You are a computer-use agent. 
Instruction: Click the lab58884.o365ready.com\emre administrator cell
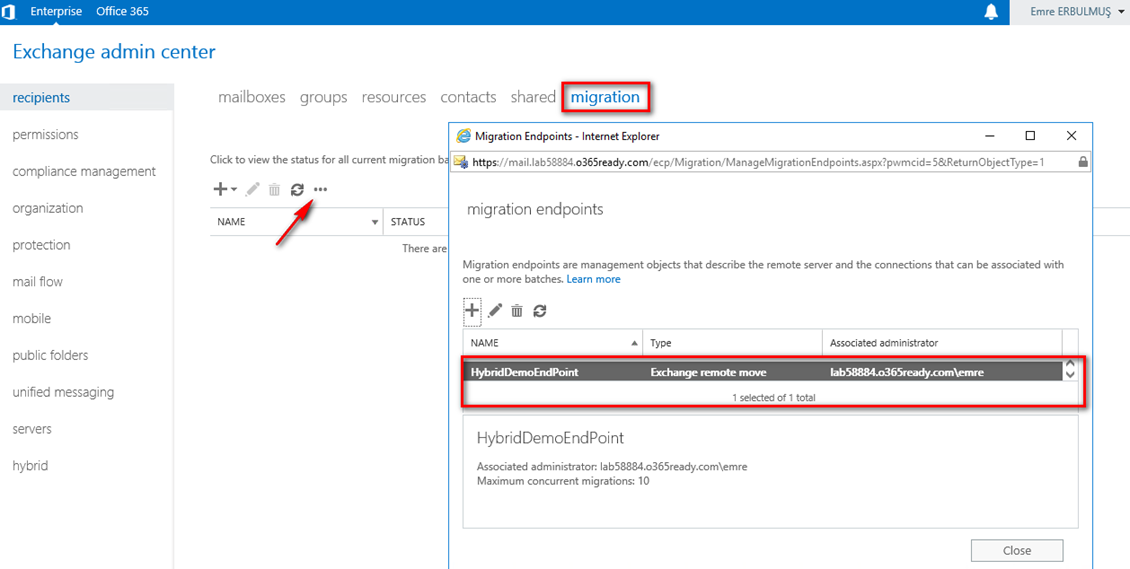tap(909, 372)
